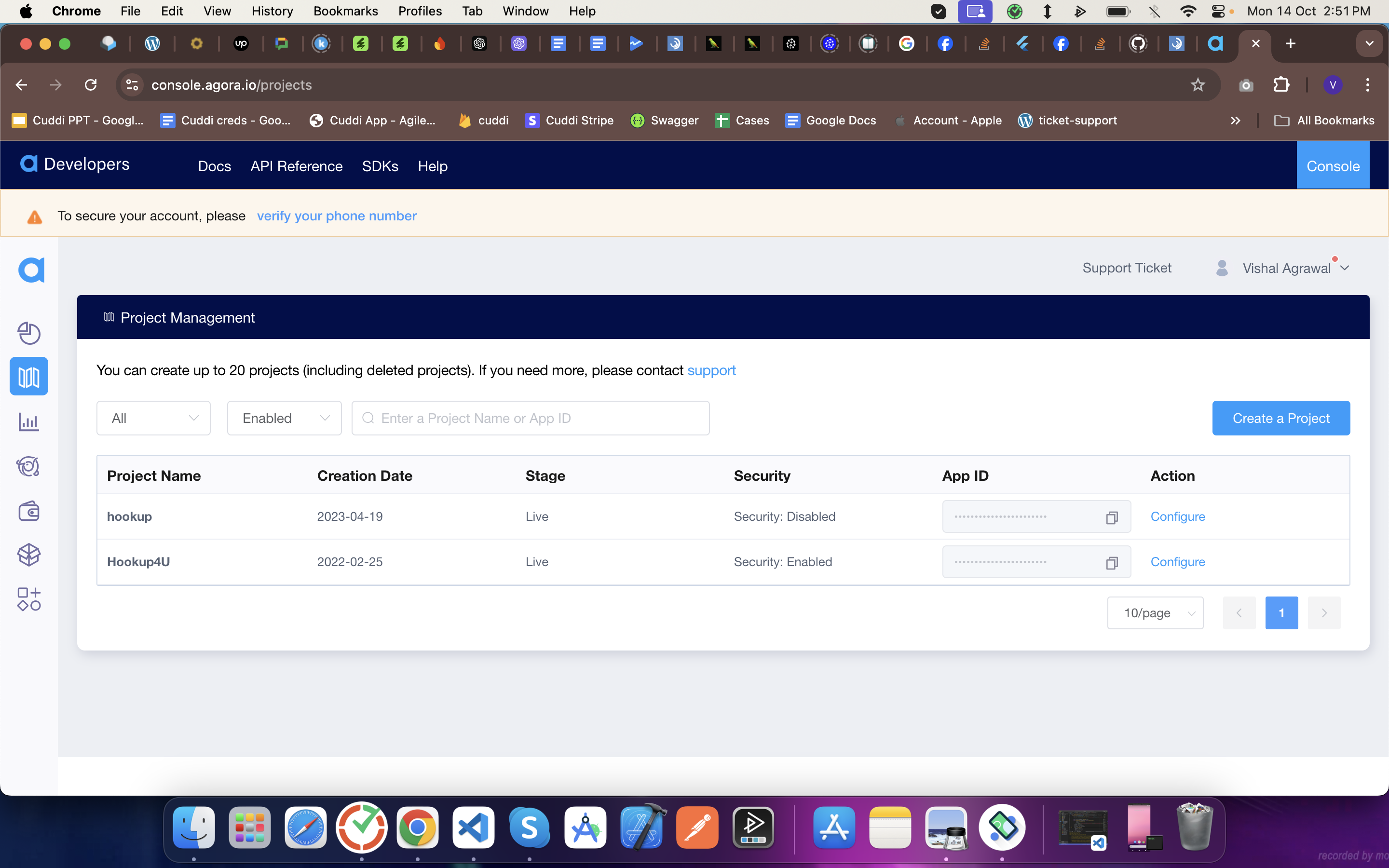Image resolution: width=1389 pixels, height=868 pixels.
Task: Open the Docs nav item
Action: [x=215, y=166]
